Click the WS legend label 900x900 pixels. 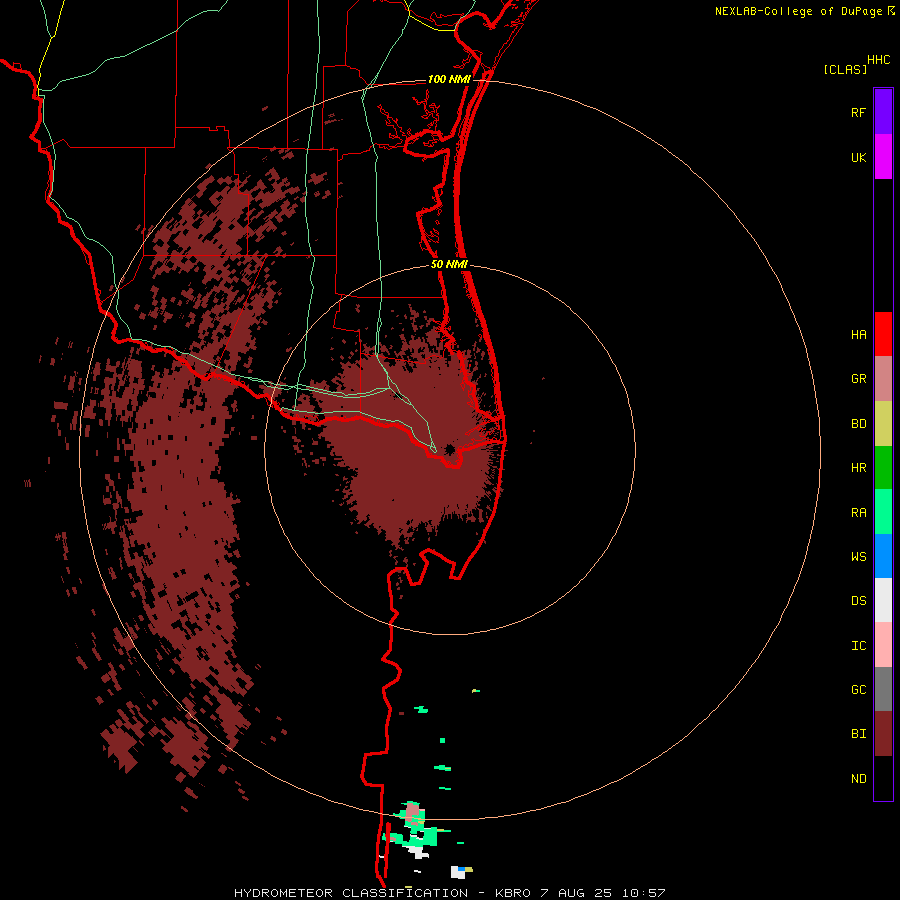pos(859,556)
